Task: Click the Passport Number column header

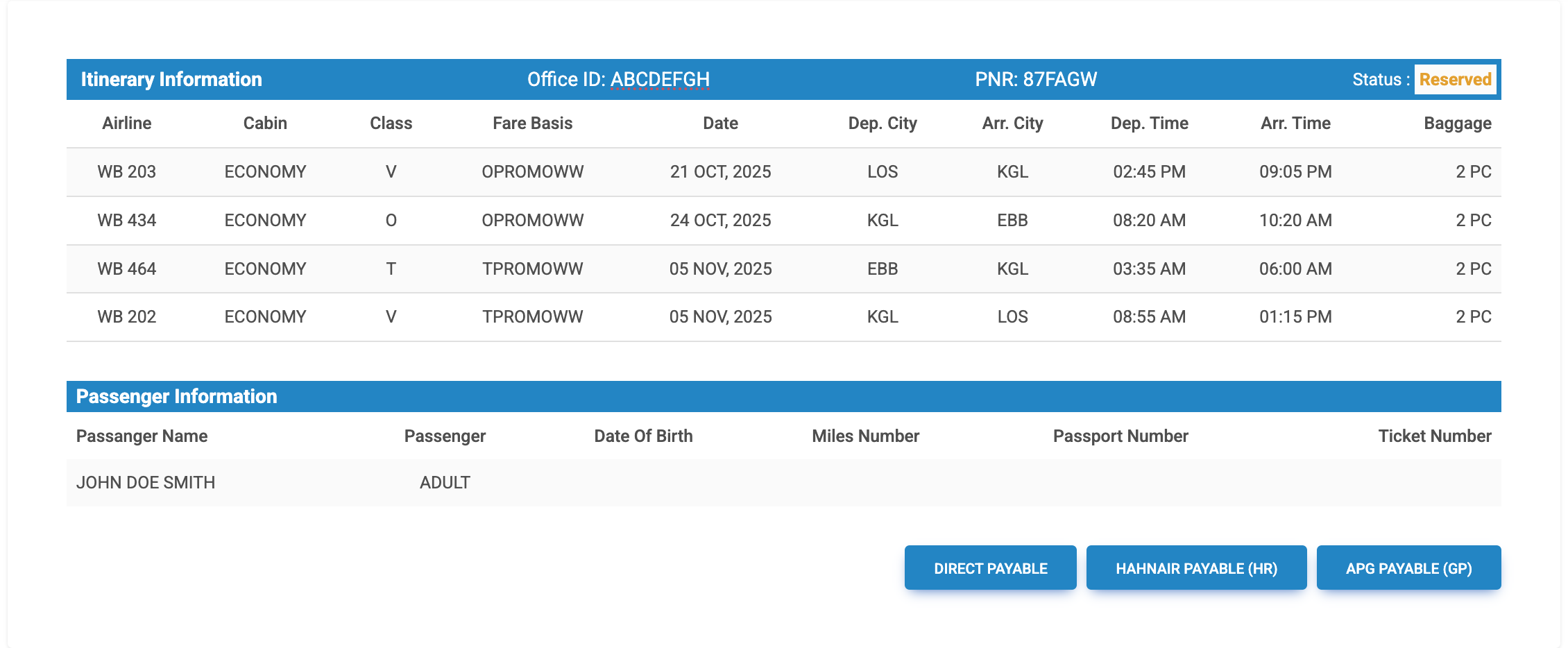Action: [x=1120, y=436]
